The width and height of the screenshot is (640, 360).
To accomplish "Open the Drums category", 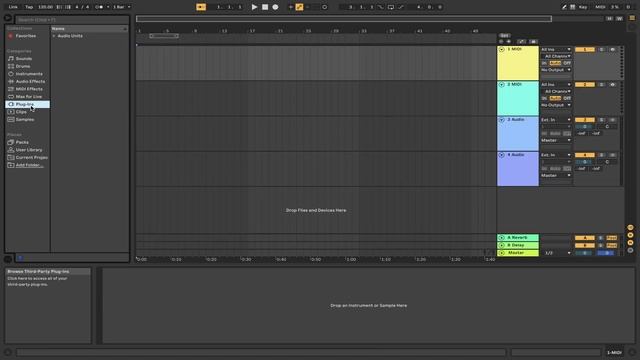I will 23,66.
